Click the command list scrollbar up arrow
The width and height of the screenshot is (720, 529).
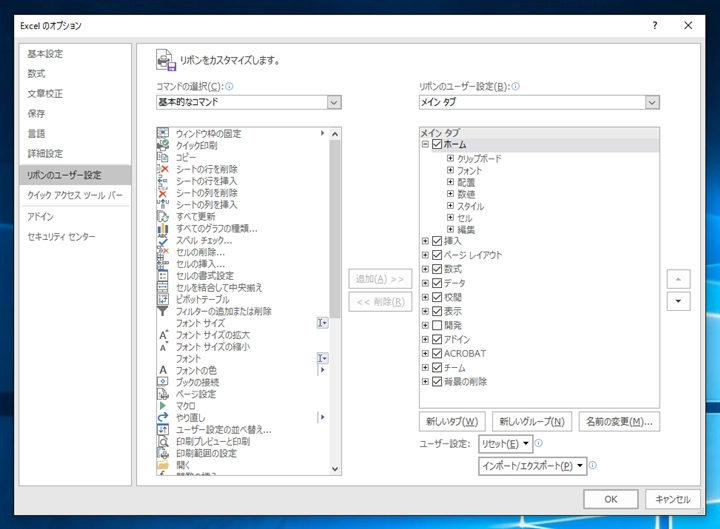point(335,134)
